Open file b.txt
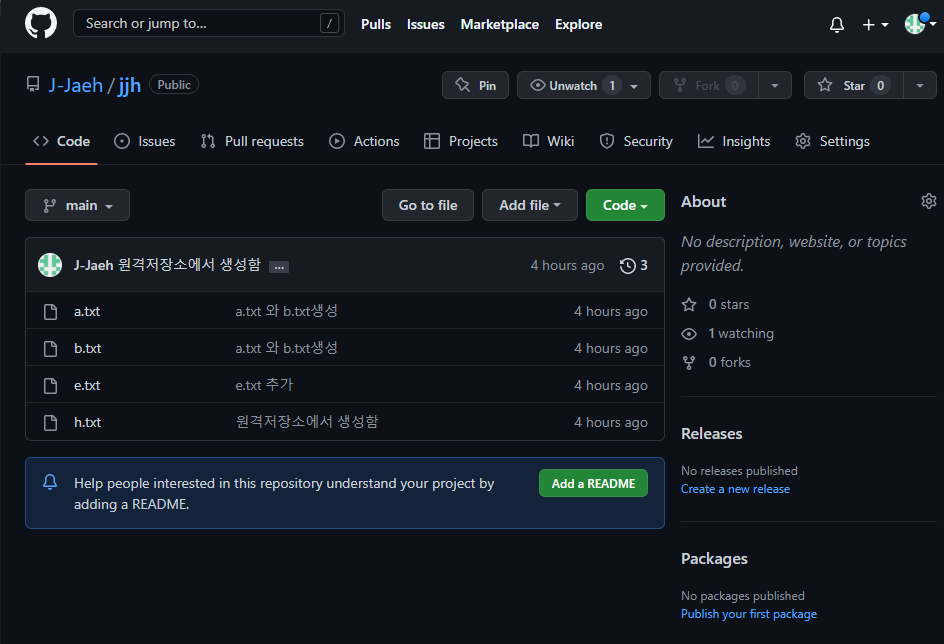 (87, 348)
